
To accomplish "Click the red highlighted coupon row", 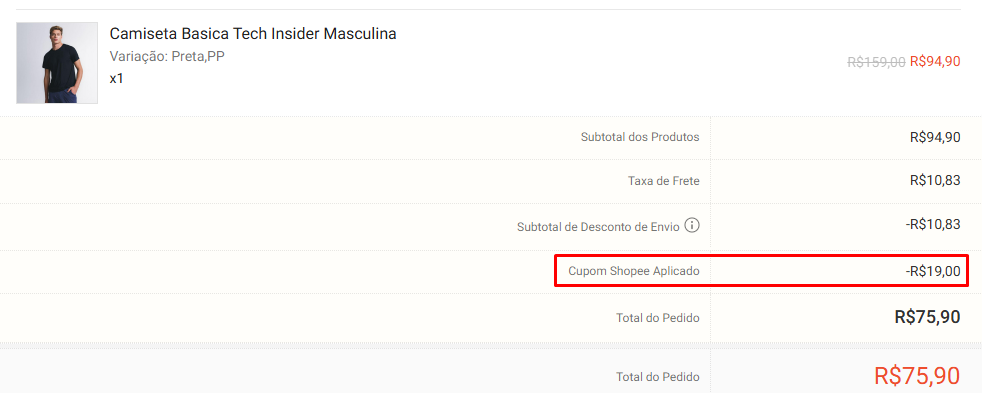I will [762, 271].
